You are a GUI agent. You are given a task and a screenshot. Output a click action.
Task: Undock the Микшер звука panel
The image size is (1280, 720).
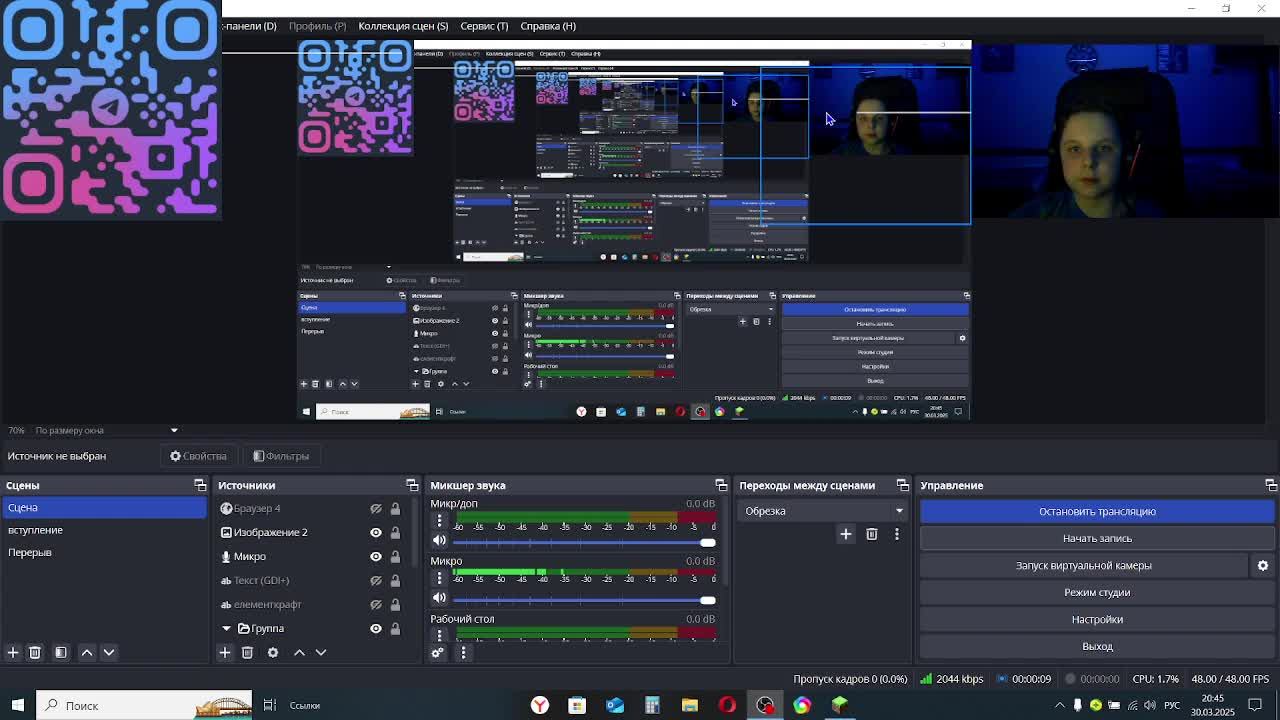(x=721, y=485)
